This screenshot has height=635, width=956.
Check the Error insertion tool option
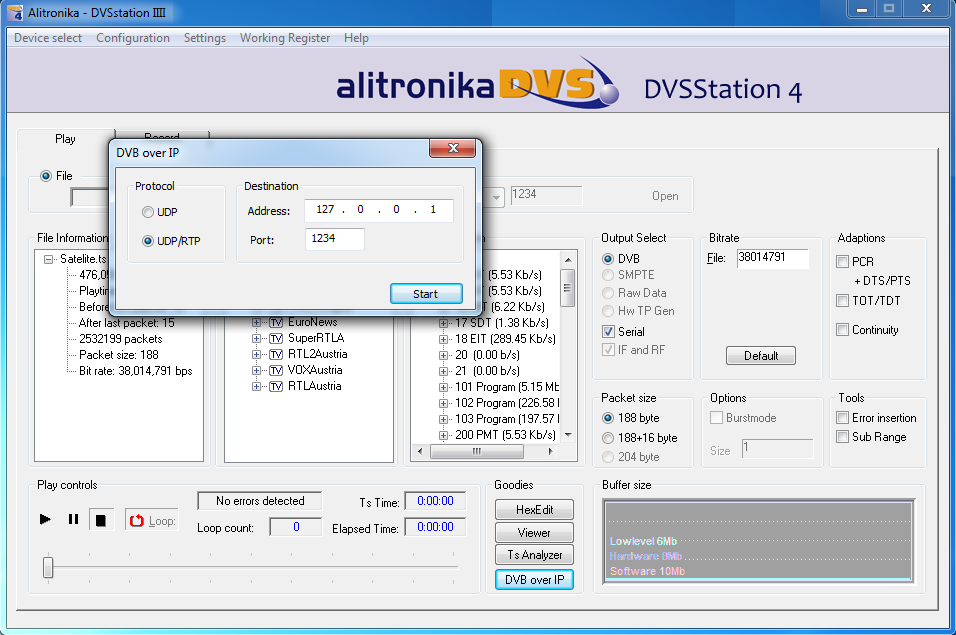click(842, 418)
